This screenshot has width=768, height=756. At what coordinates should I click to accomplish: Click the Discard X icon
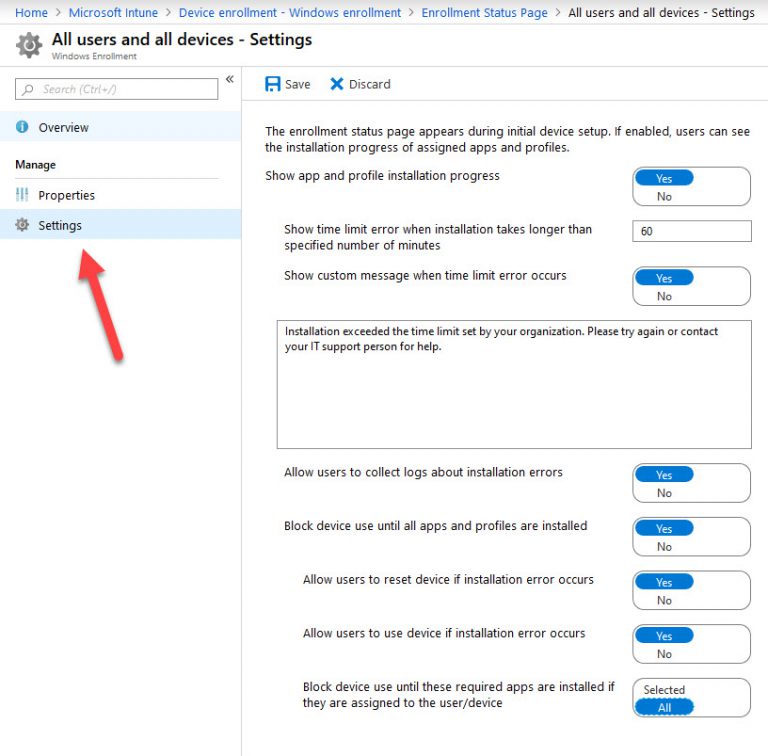click(336, 84)
